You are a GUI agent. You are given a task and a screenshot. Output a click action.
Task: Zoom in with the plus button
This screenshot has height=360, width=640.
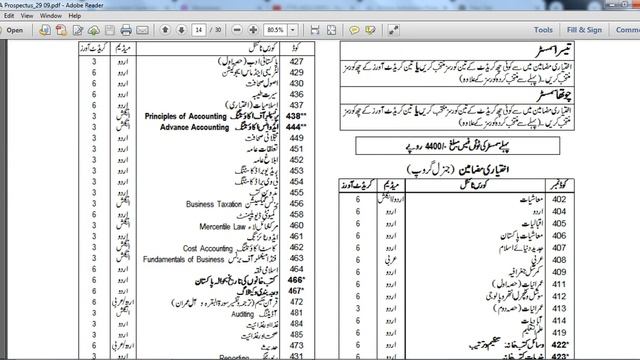point(253,30)
